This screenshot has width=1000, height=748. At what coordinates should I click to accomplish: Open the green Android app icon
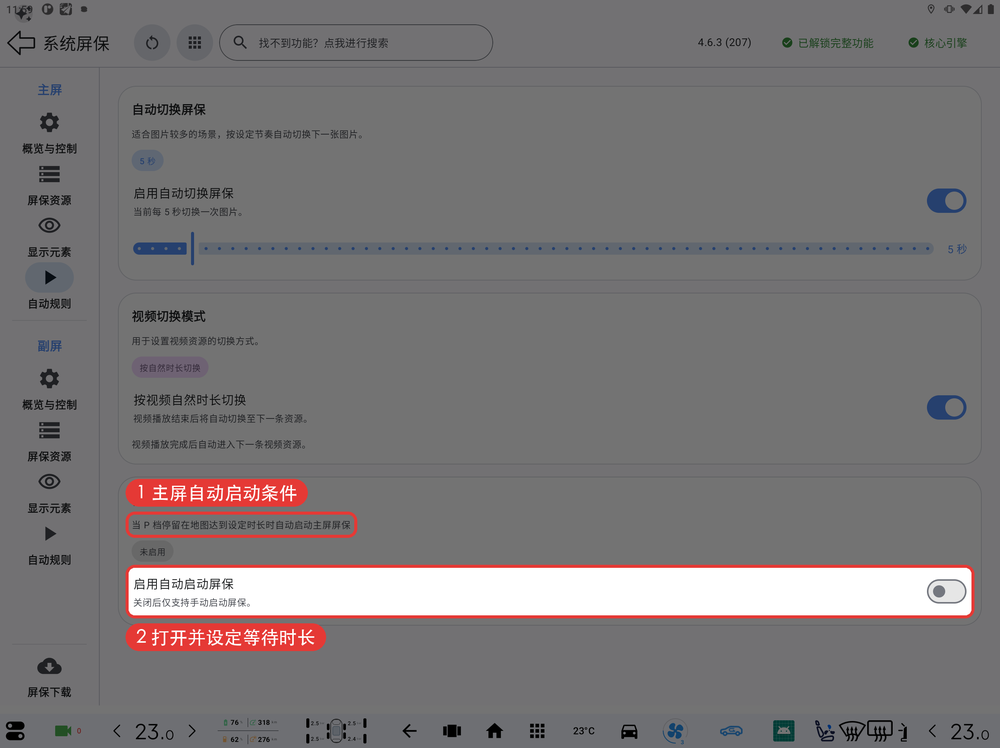tap(783, 731)
